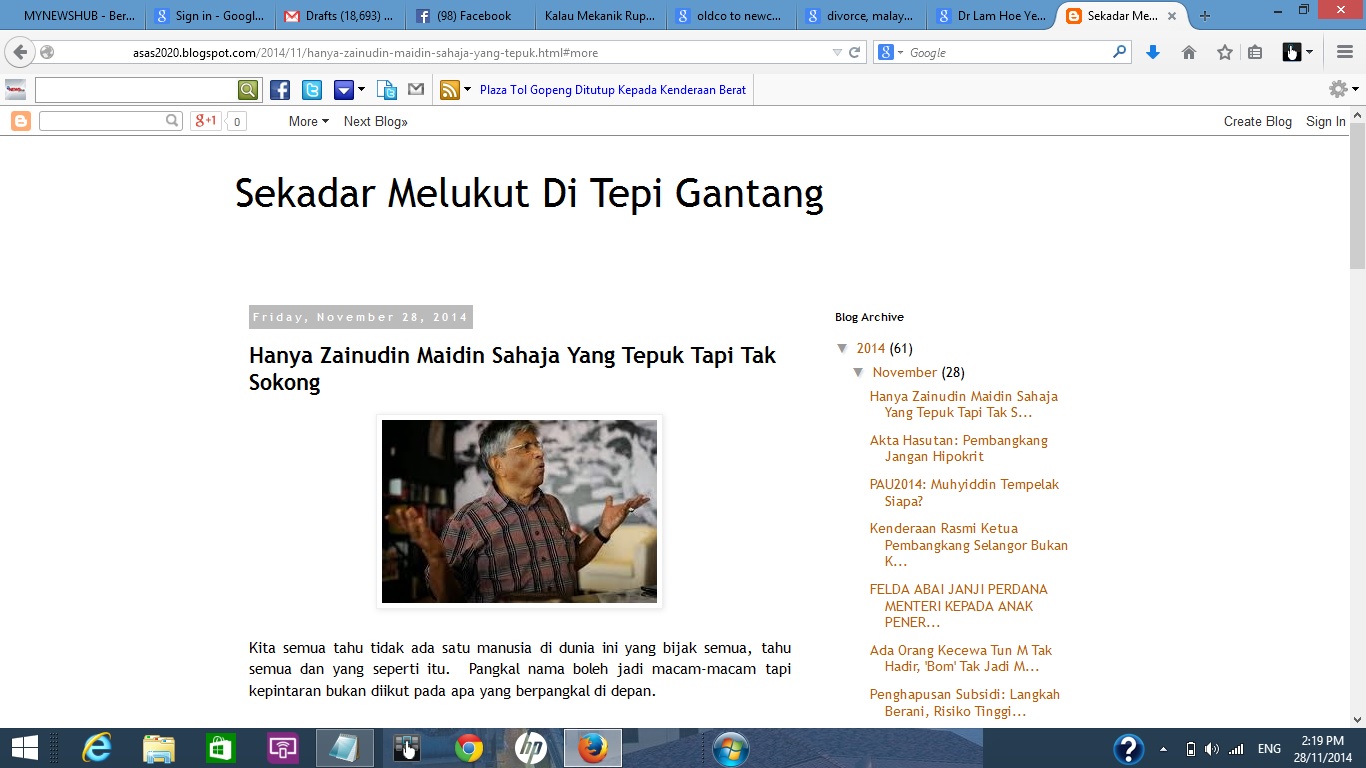Switch to the MYNEWSHUB browser tab

pos(75,16)
